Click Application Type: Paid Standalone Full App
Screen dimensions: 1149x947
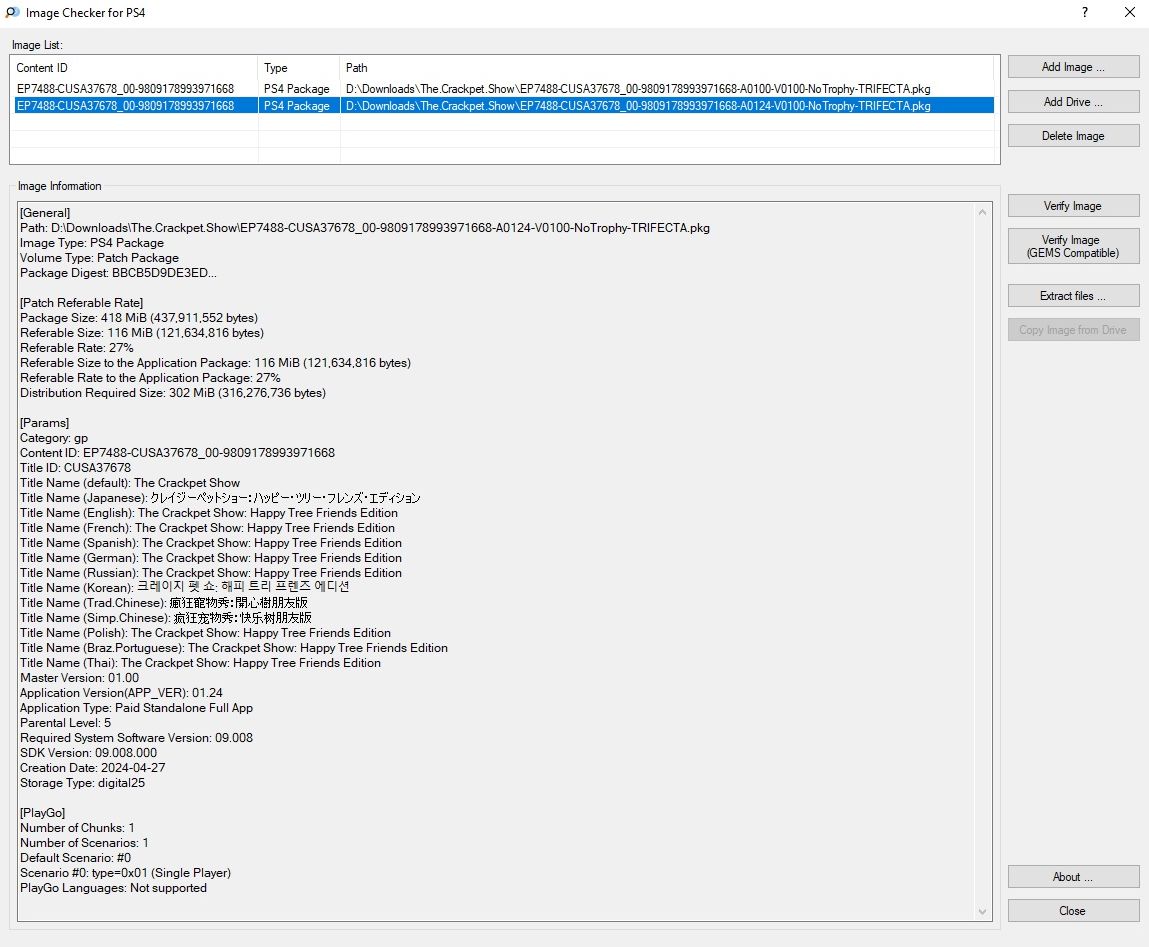click(136, 708)
